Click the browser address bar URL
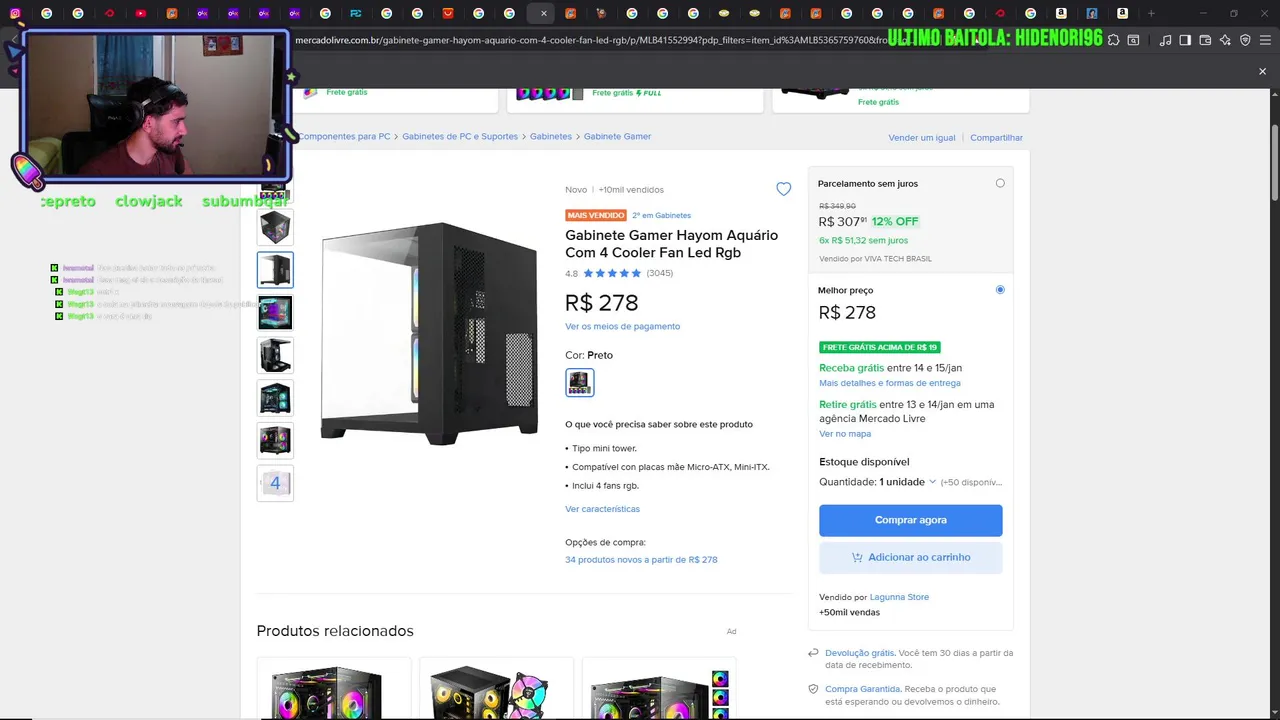Viewport: 1280px width, 720px height. (590, 40)
